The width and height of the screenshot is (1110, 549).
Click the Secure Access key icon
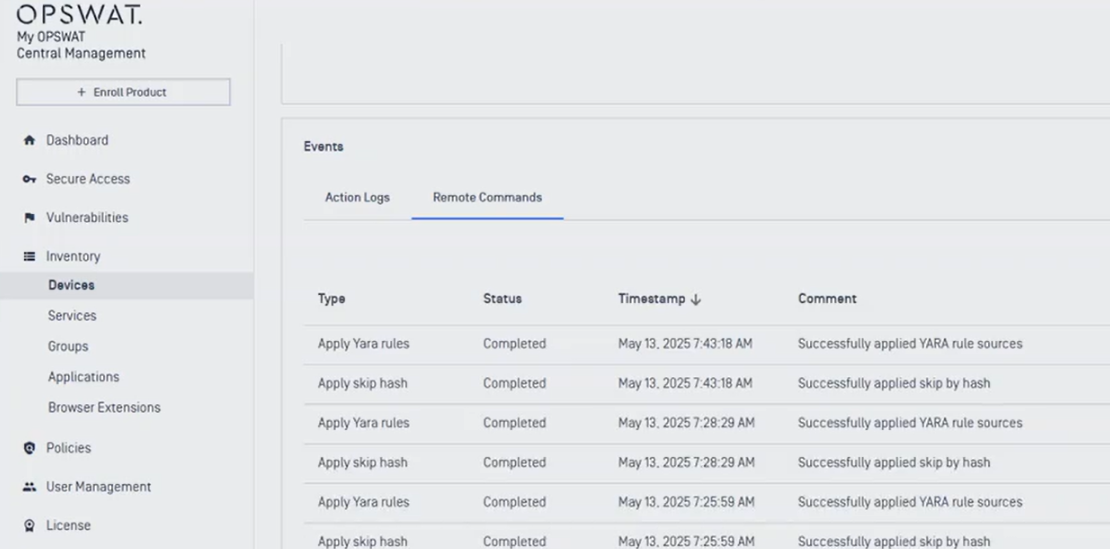pyautogui.click(x=29, y=179)
